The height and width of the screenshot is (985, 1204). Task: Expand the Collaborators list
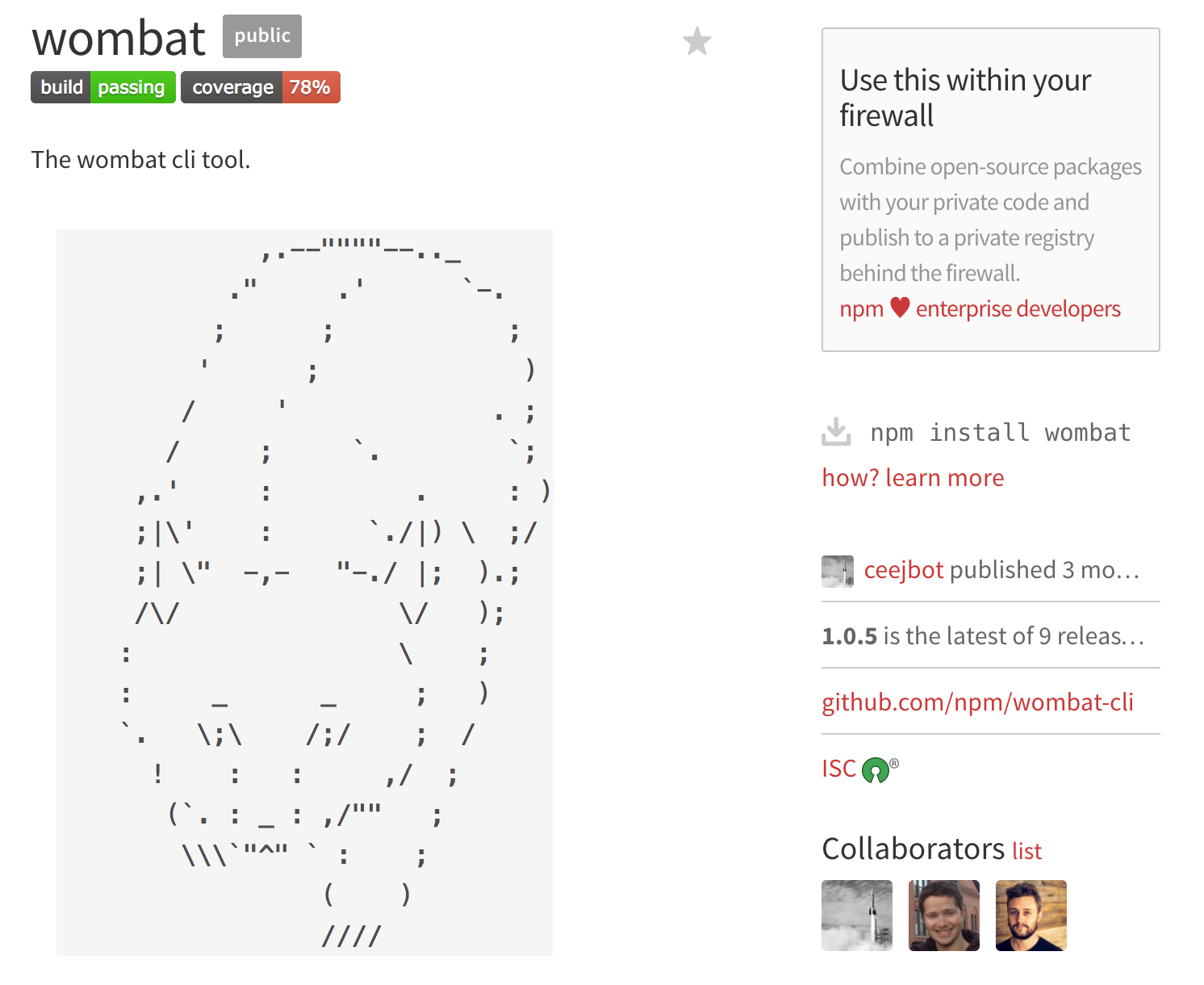(1026, 850)
